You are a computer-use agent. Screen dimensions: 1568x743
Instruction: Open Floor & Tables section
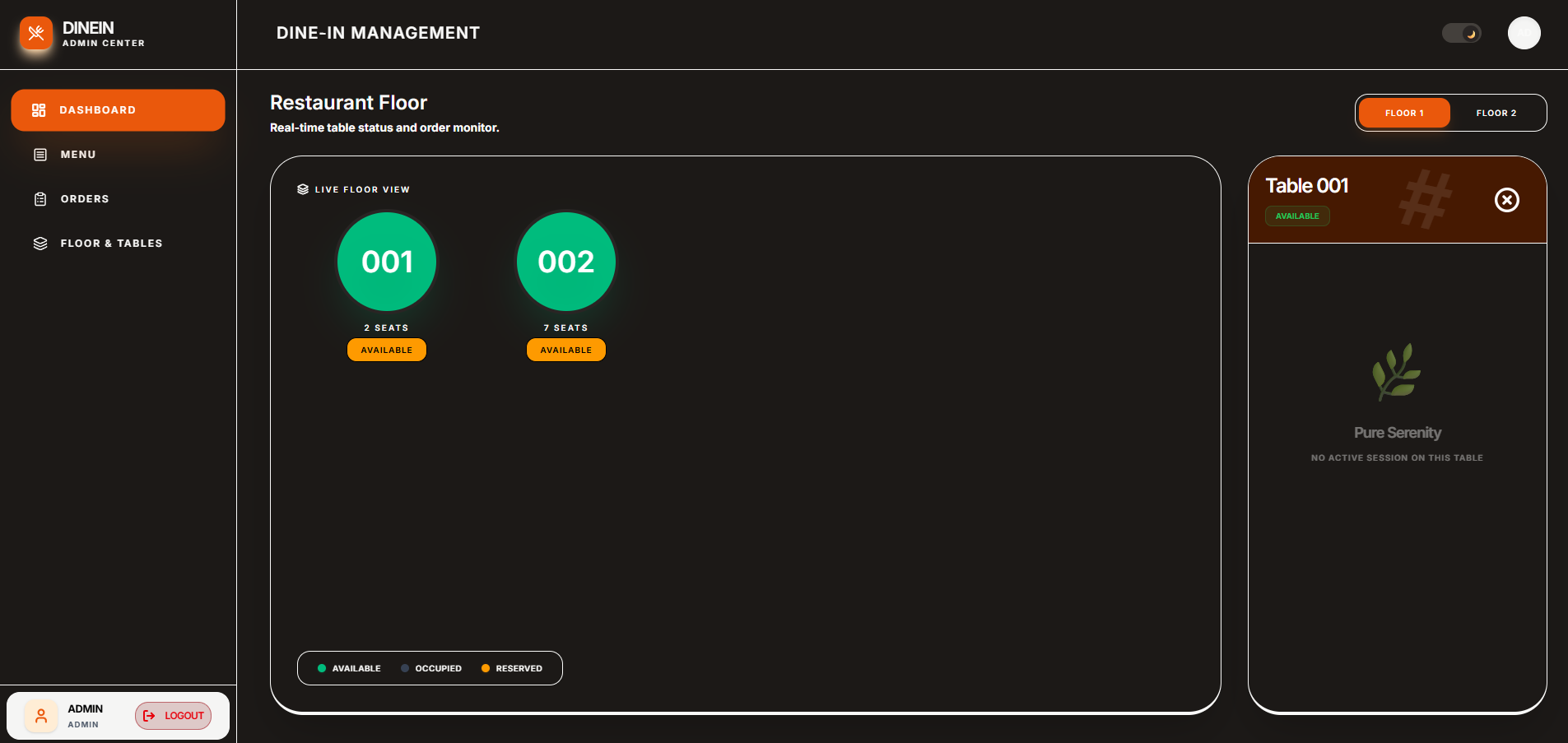click(118, 244)
